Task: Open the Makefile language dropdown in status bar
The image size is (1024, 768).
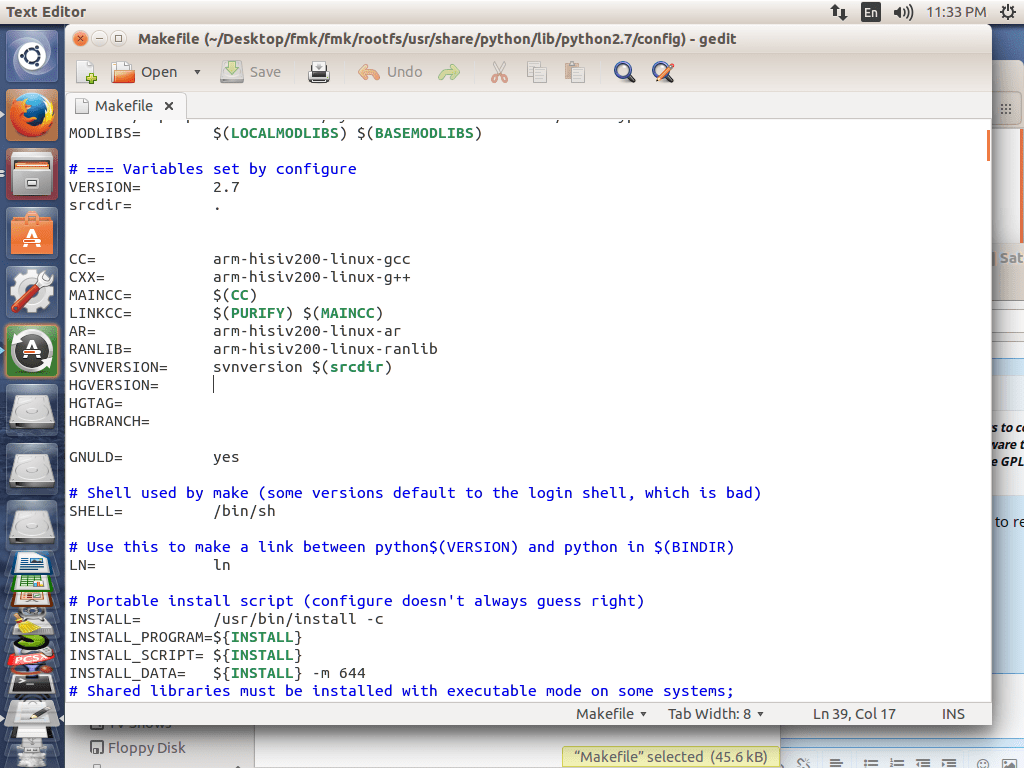Action: [611, 714]
